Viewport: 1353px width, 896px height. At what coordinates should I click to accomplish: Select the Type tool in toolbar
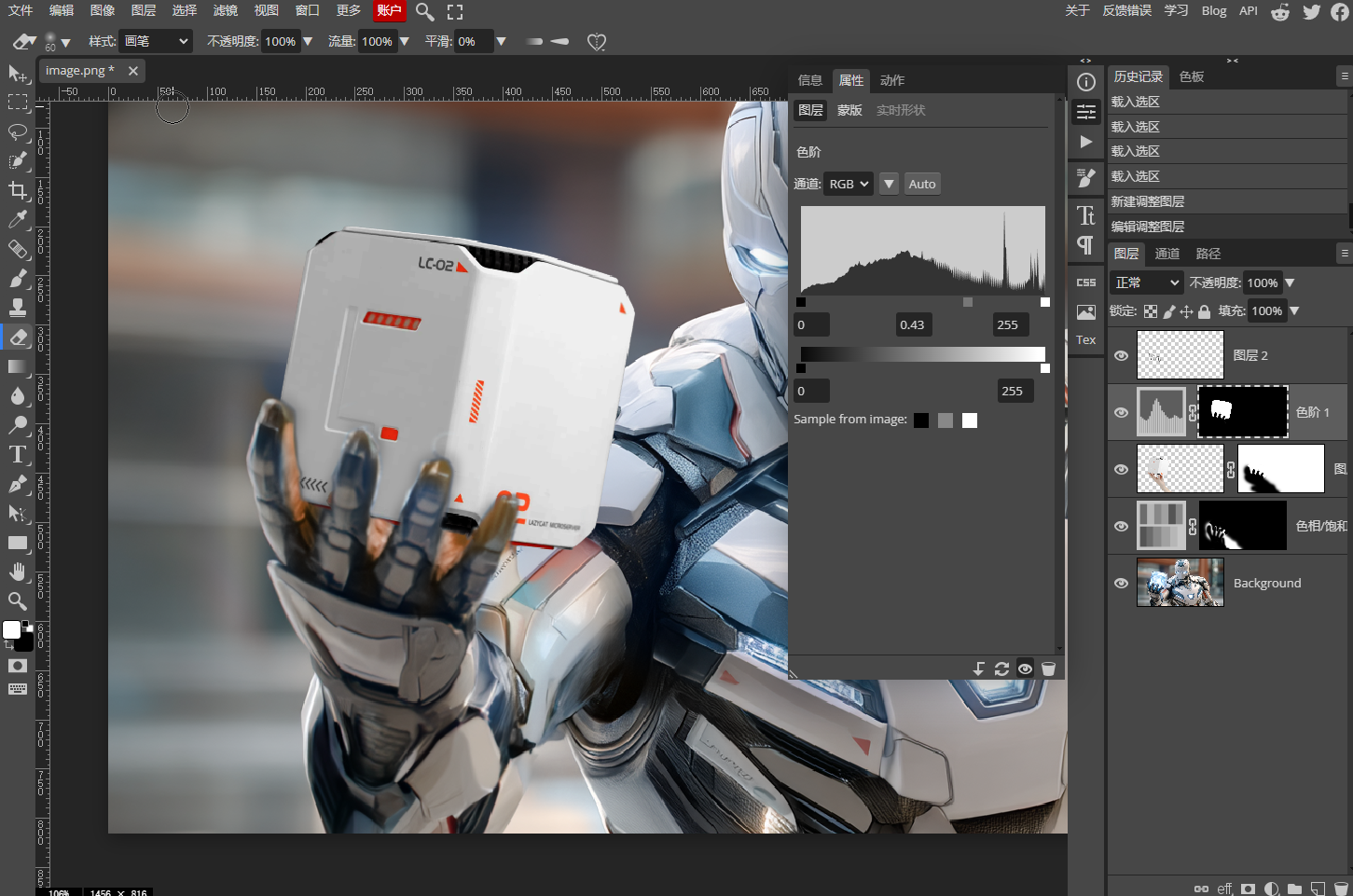(18, 455)
